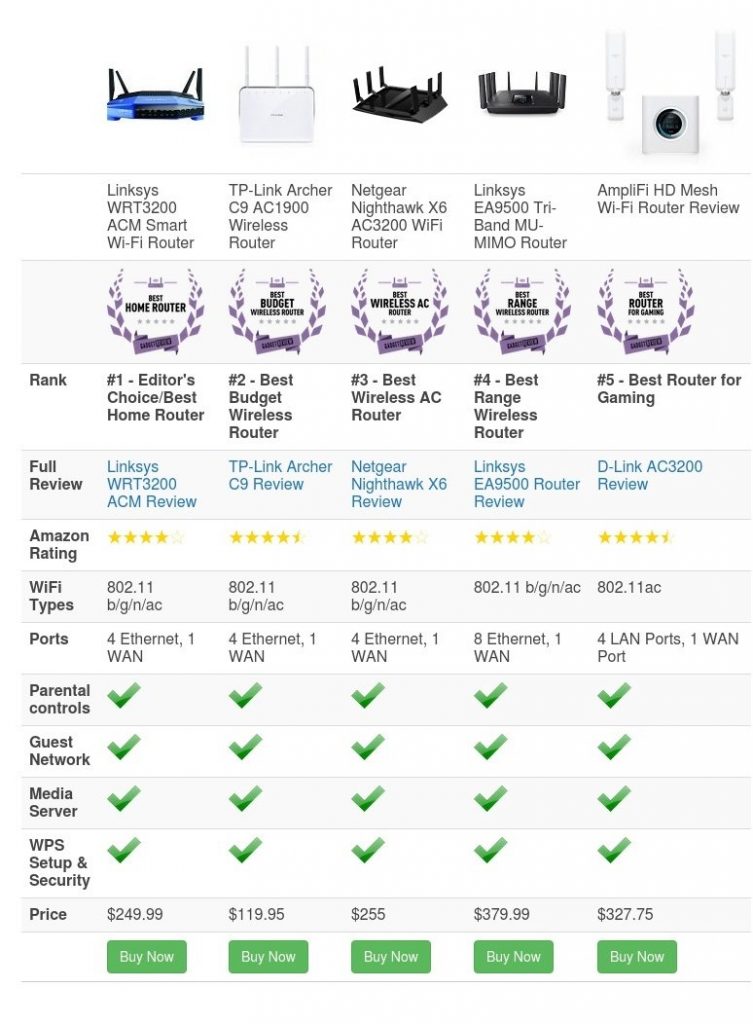Open the white TP-Link Archer C9 image
Image resolution: width=753 pixels, height=1024 pixels.
click(x=277, y=94)
